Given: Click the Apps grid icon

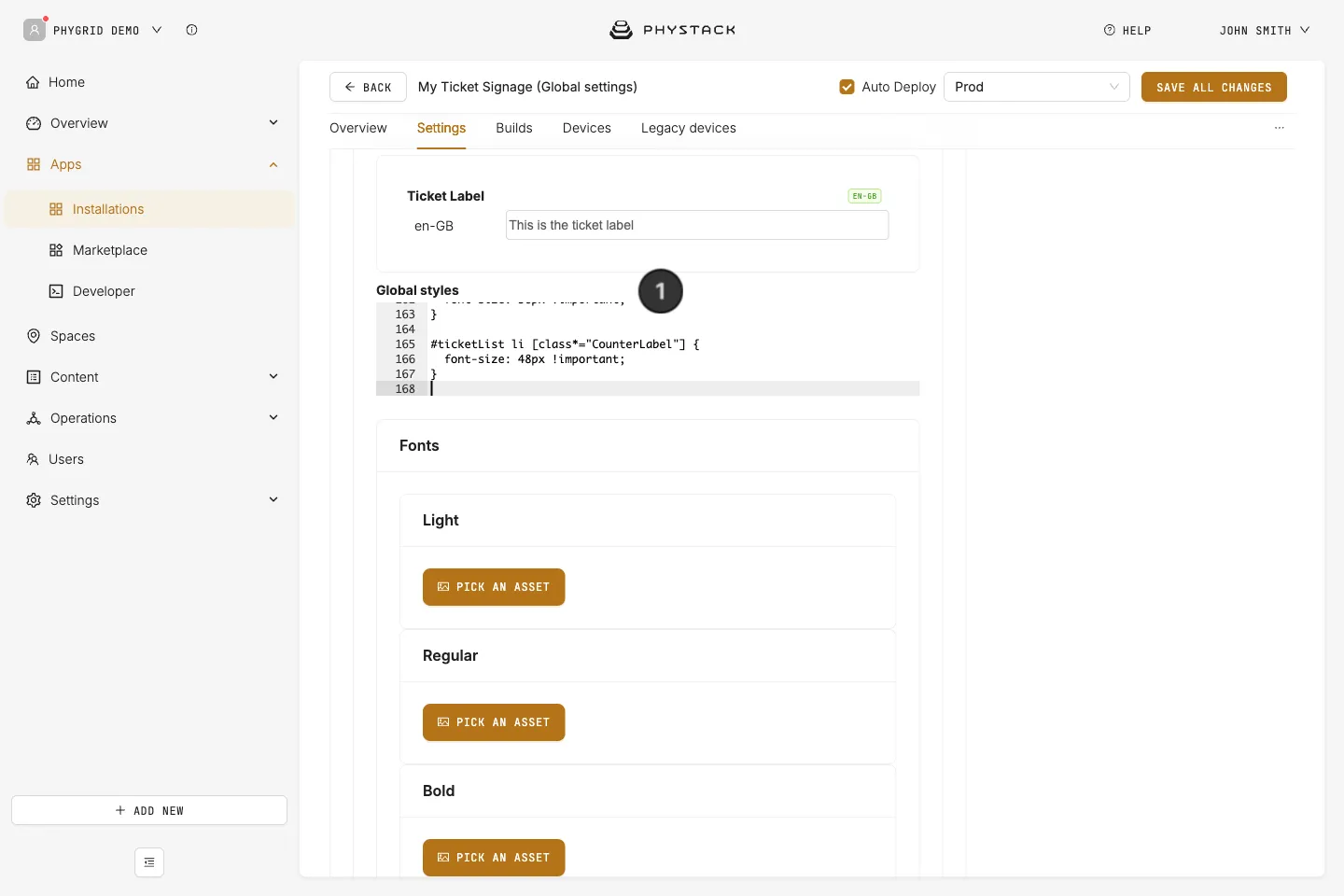Looking at the screenshot, I should click(34, 164).
